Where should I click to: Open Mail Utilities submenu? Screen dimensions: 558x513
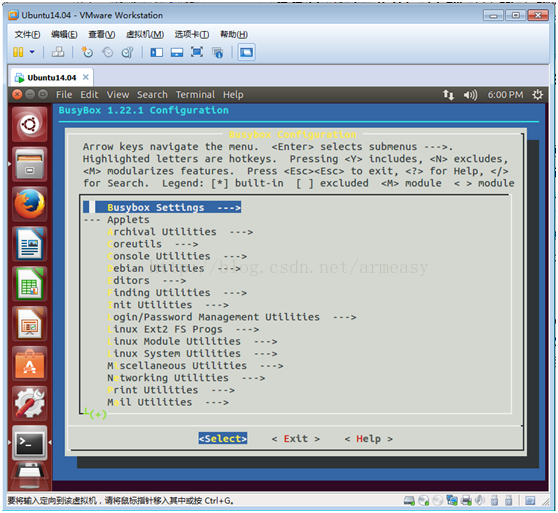tap(168, 402)
